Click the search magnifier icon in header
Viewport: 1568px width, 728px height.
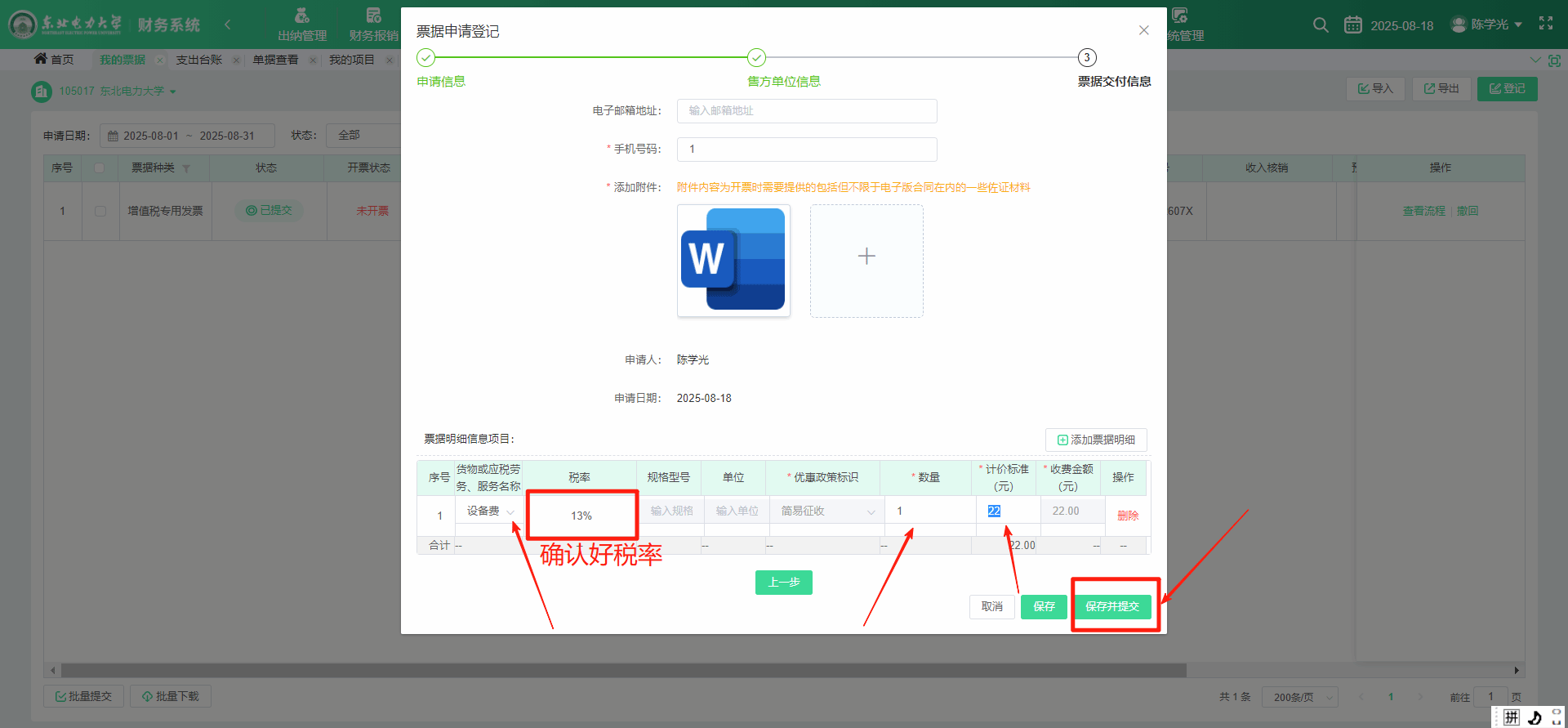pos(1320,25)
